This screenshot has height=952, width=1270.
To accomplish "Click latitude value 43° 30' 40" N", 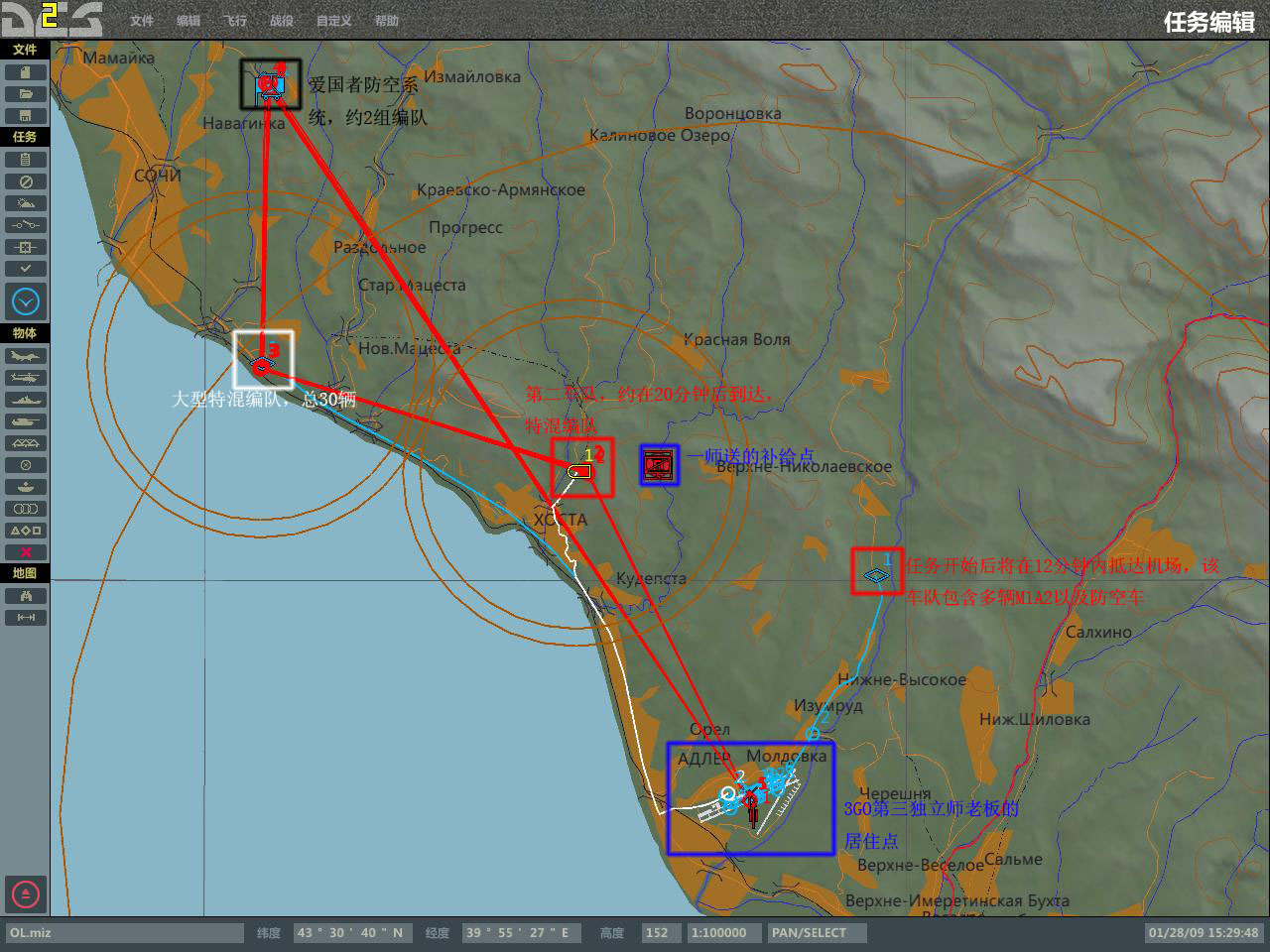I will [353, 933].
